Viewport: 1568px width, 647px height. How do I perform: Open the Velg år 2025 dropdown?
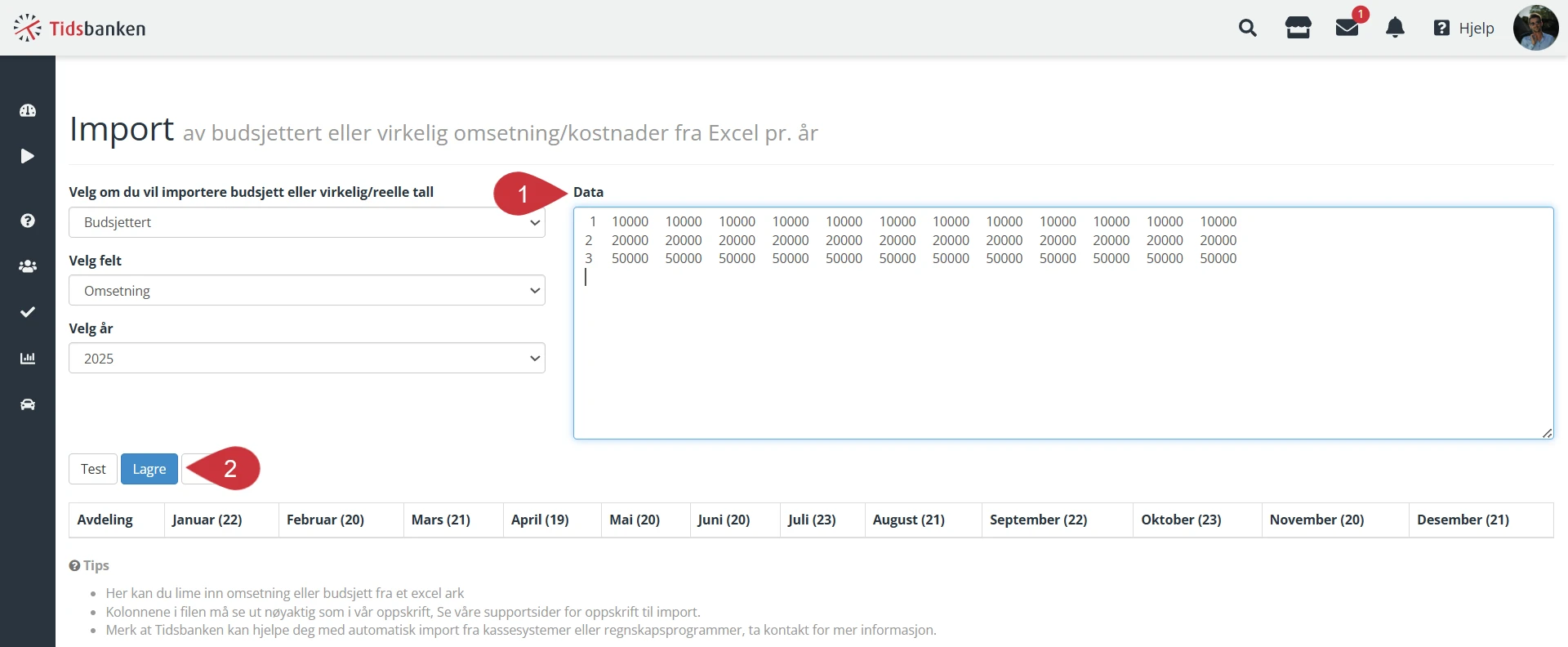pos(306,359)
